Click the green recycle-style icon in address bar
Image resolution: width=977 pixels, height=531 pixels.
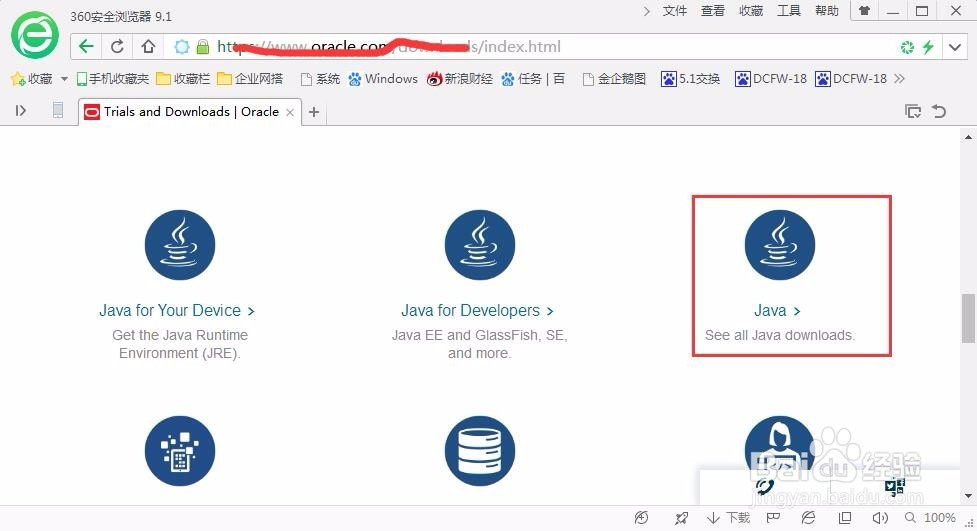click(907, 47)
